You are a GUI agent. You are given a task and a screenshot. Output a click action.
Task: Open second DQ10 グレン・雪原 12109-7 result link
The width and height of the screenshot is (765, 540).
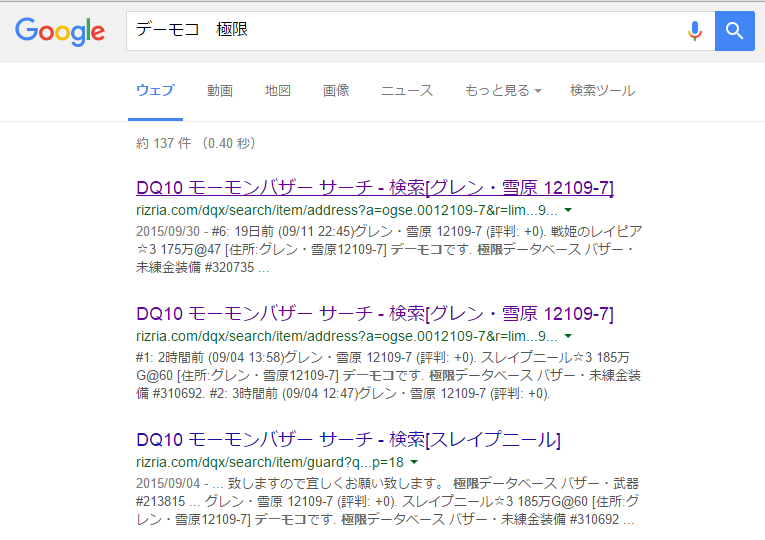pyautogui.click(x=375, y=314)
